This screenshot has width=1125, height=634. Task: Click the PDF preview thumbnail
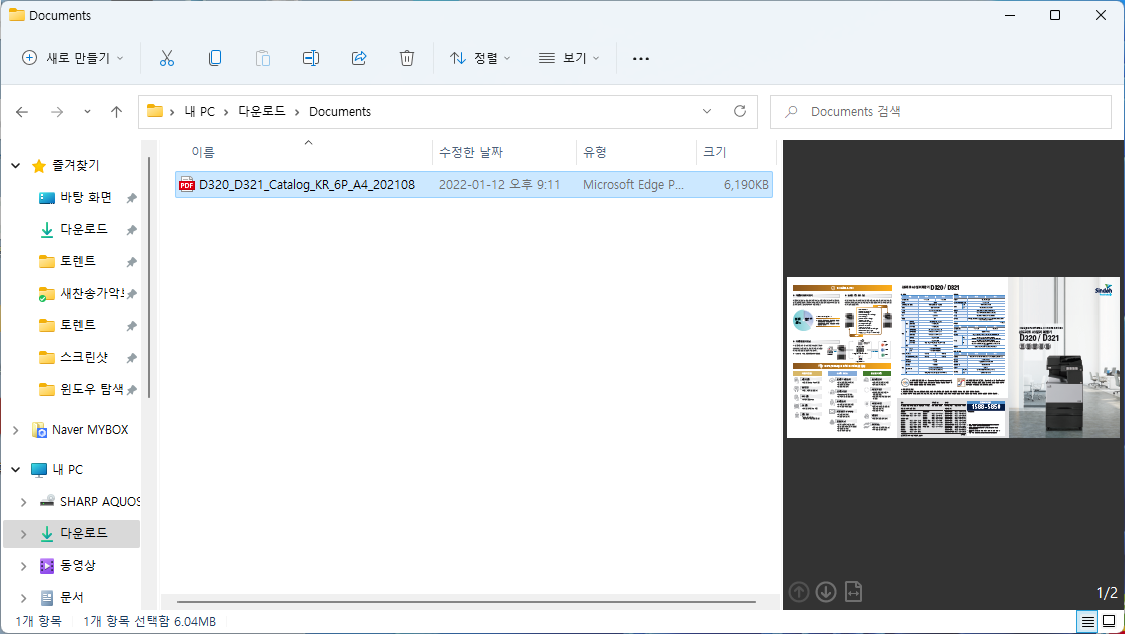[x=954, y=357]
